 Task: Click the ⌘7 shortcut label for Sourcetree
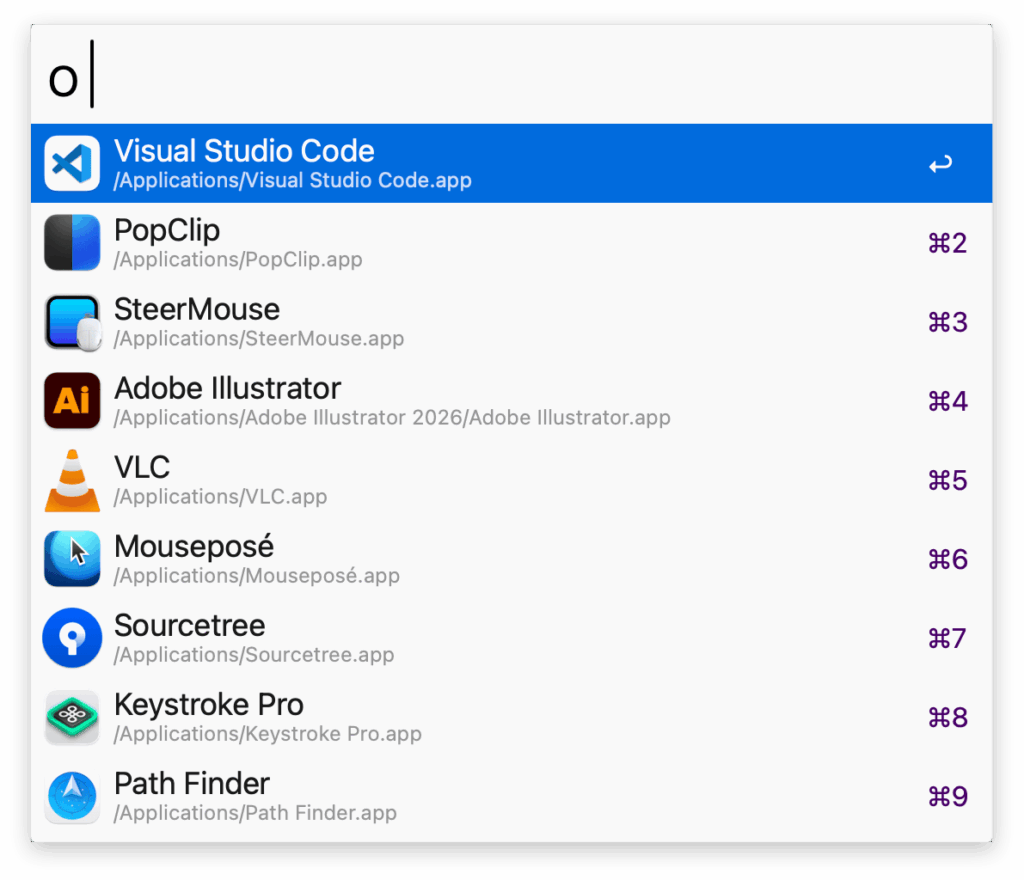947,638
